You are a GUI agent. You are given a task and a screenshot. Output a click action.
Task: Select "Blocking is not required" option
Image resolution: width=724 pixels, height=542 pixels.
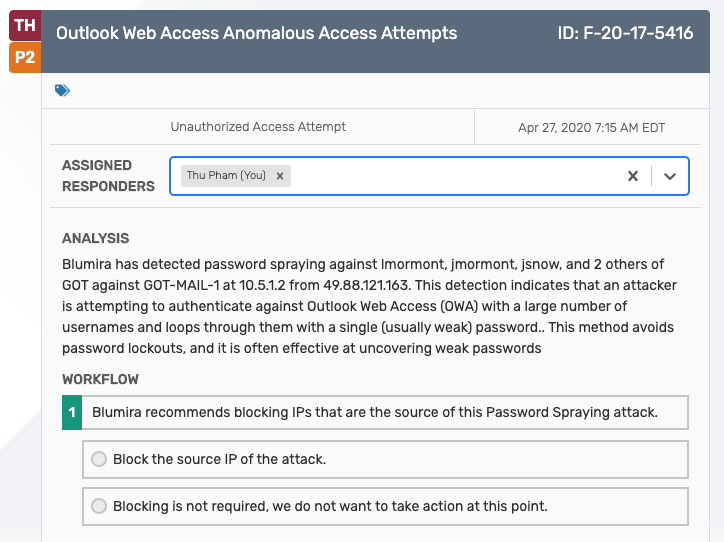(99, 506)
